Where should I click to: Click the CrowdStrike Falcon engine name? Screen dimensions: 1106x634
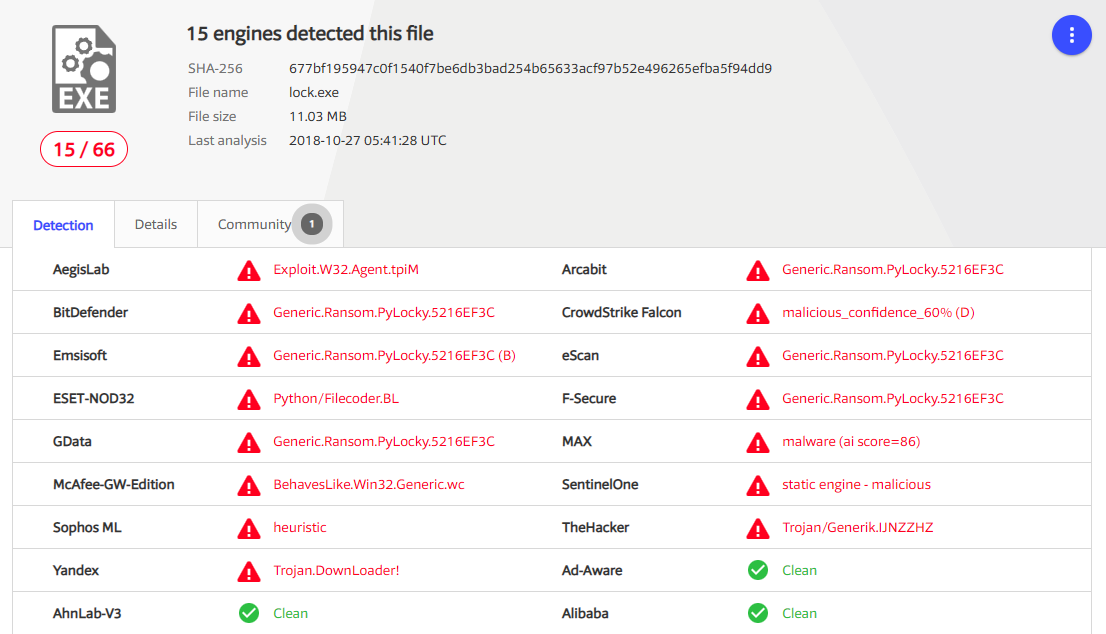pyautogui.click(x=621, y=312)
